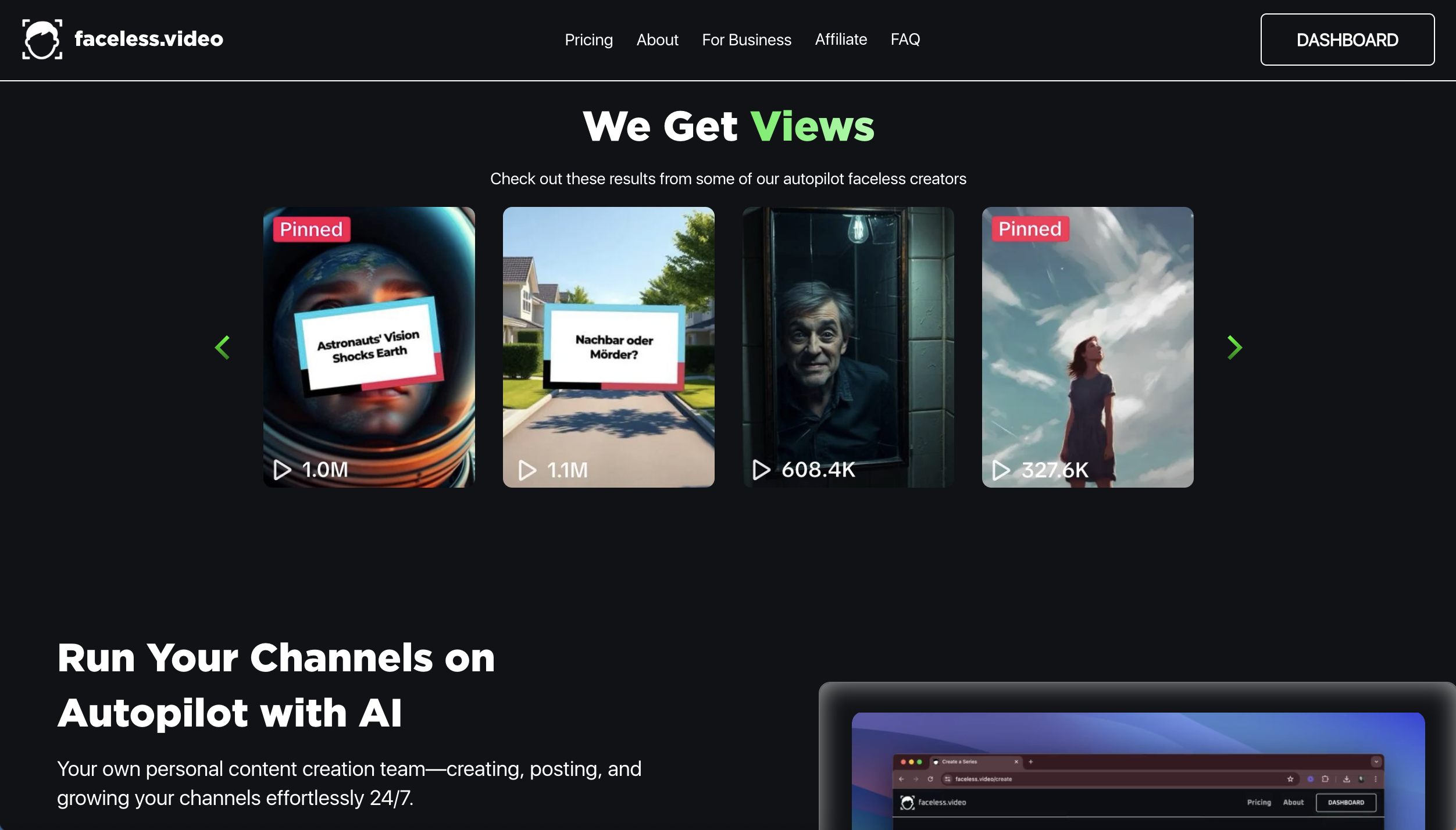Click the faceless.video face logo icon
Screen dimensions: 1456x830
[x=42, y=40]
